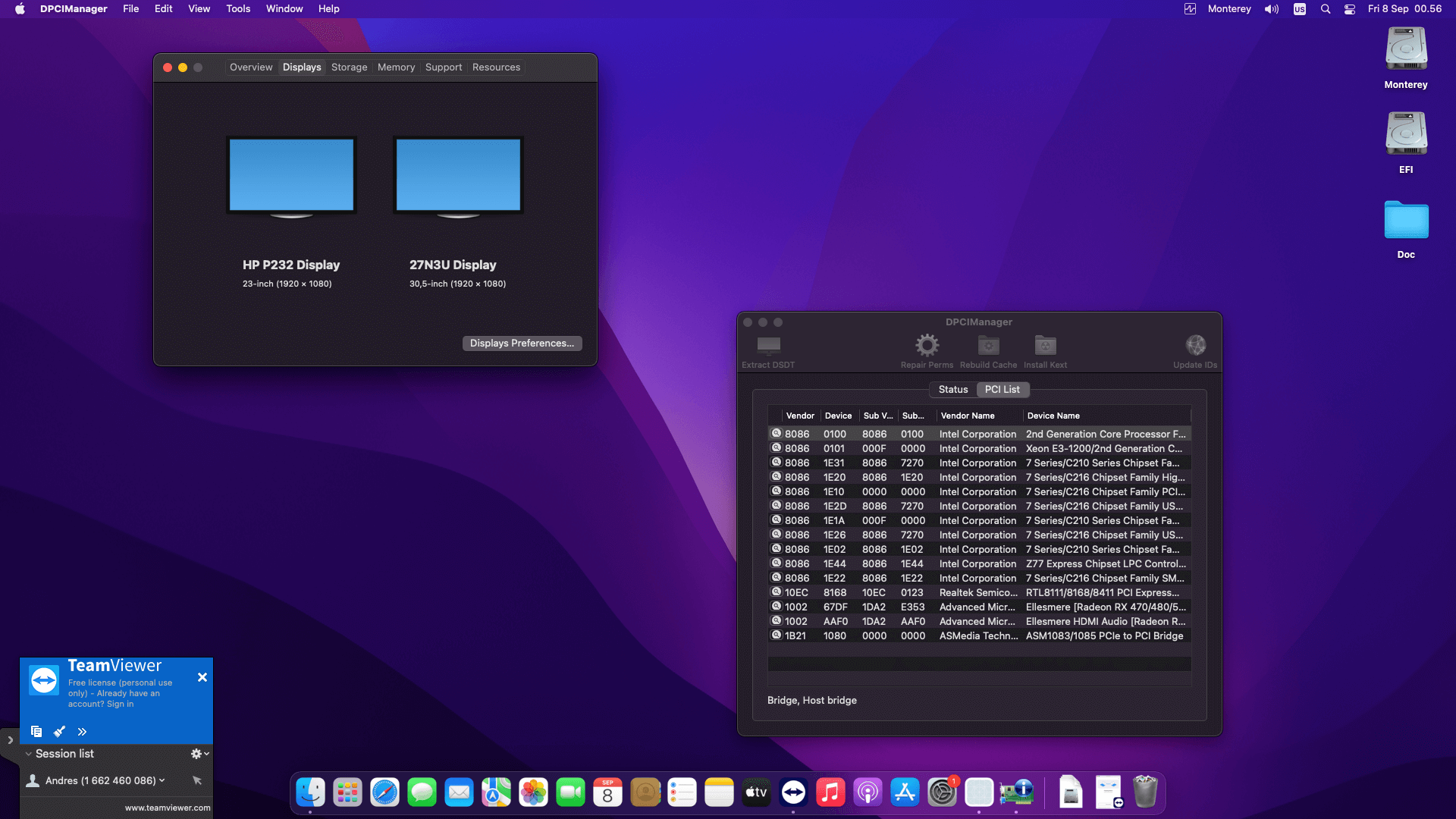Open the Andres session dropdown arrow
Image resolution: width=1456 pixels, height=819 pixels.
click(x=162, y=780)
